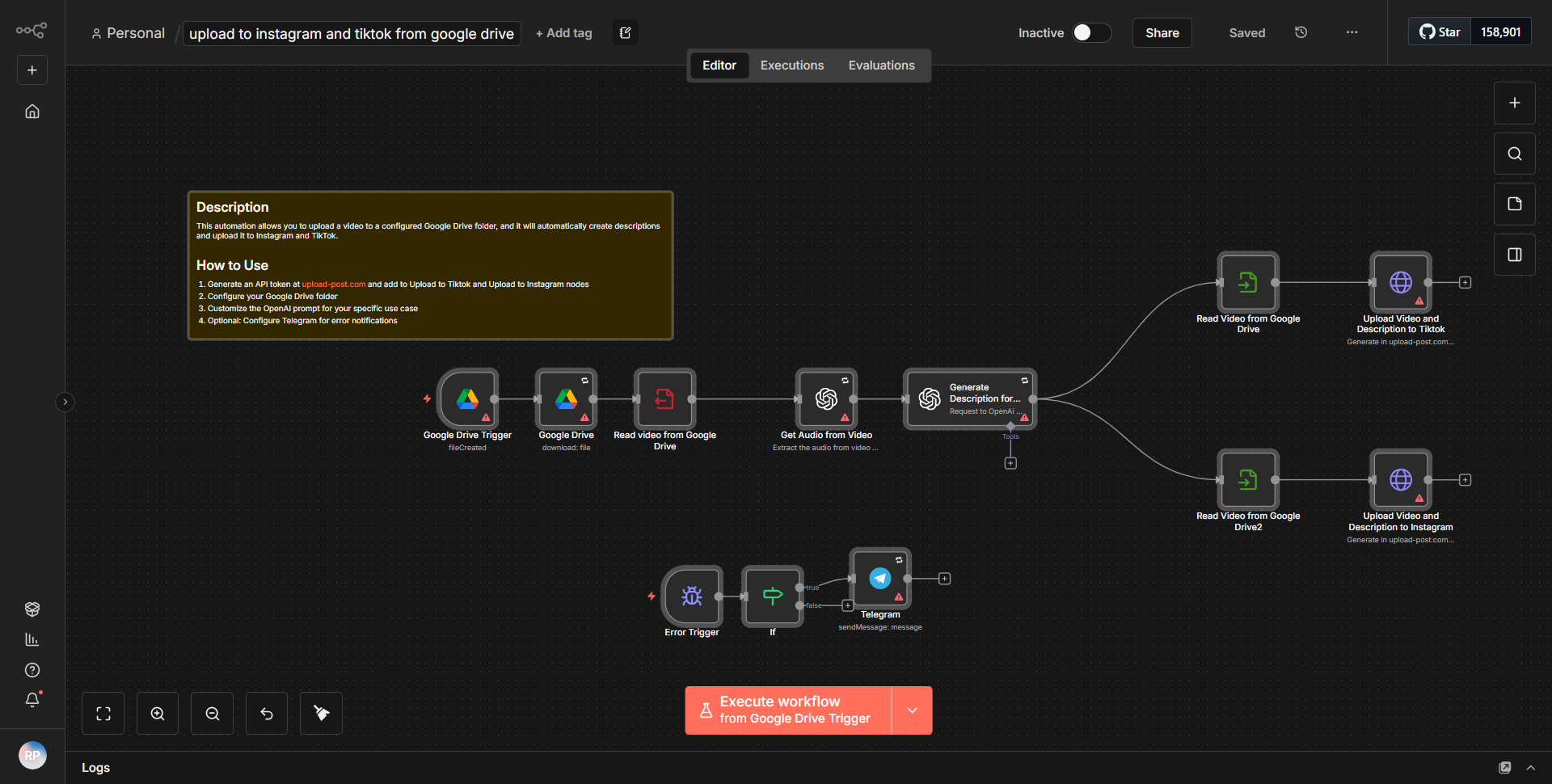Select the Error Trigger node
The image size is (1552, 784).
[x=692, y=596]
